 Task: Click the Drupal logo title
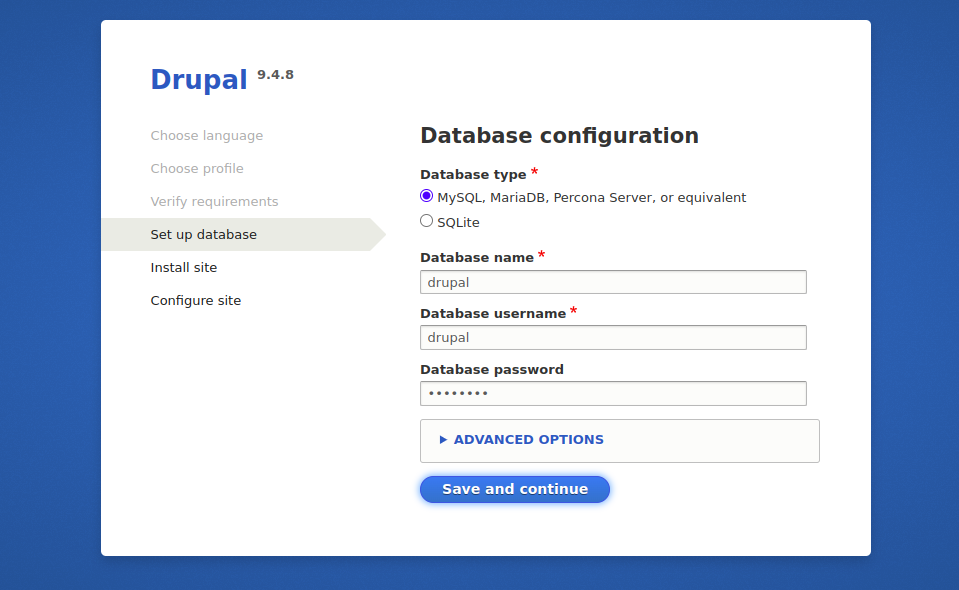199,79
